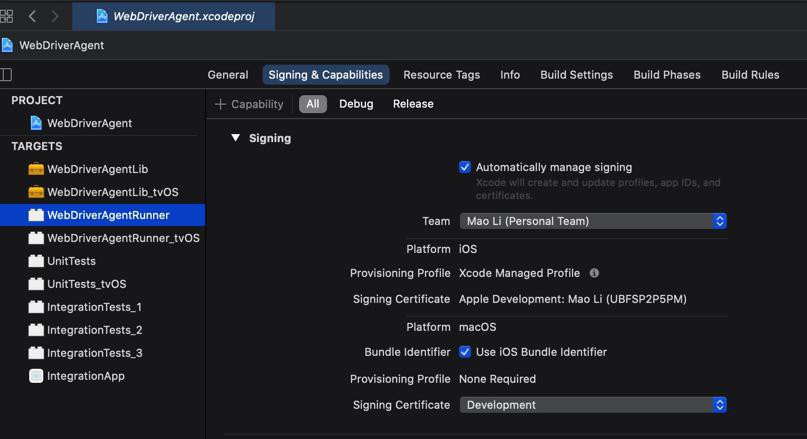The width and height of the screenshot is (807, 439).
Task: Go forward with the right chevron
Action: point(55,16)
